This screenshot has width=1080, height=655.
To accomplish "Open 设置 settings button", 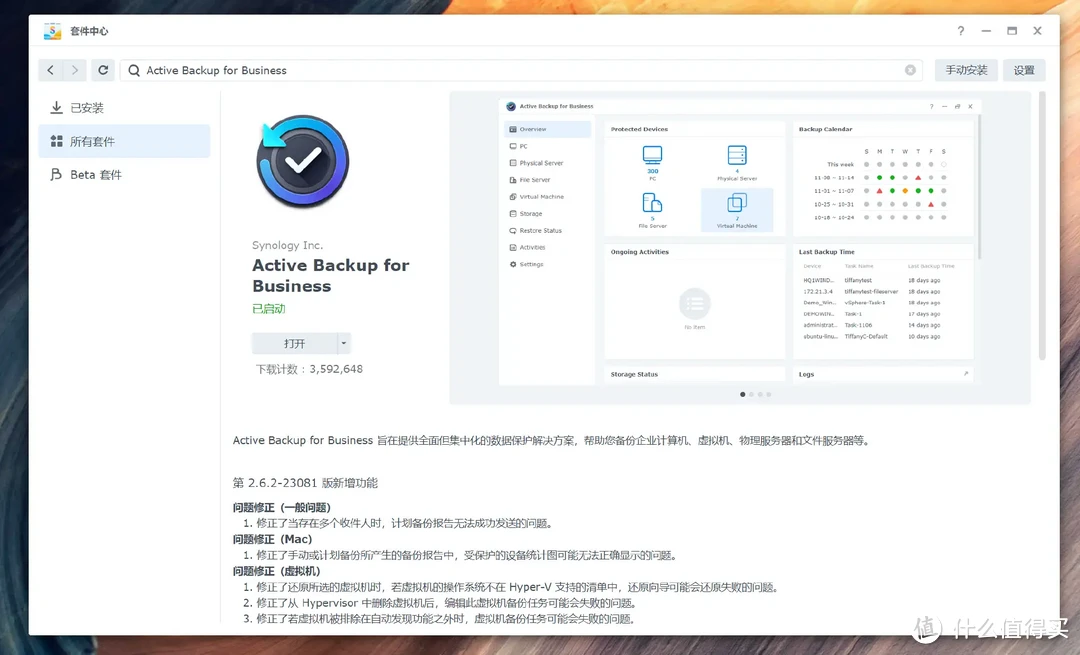I will pos(1024,70).
